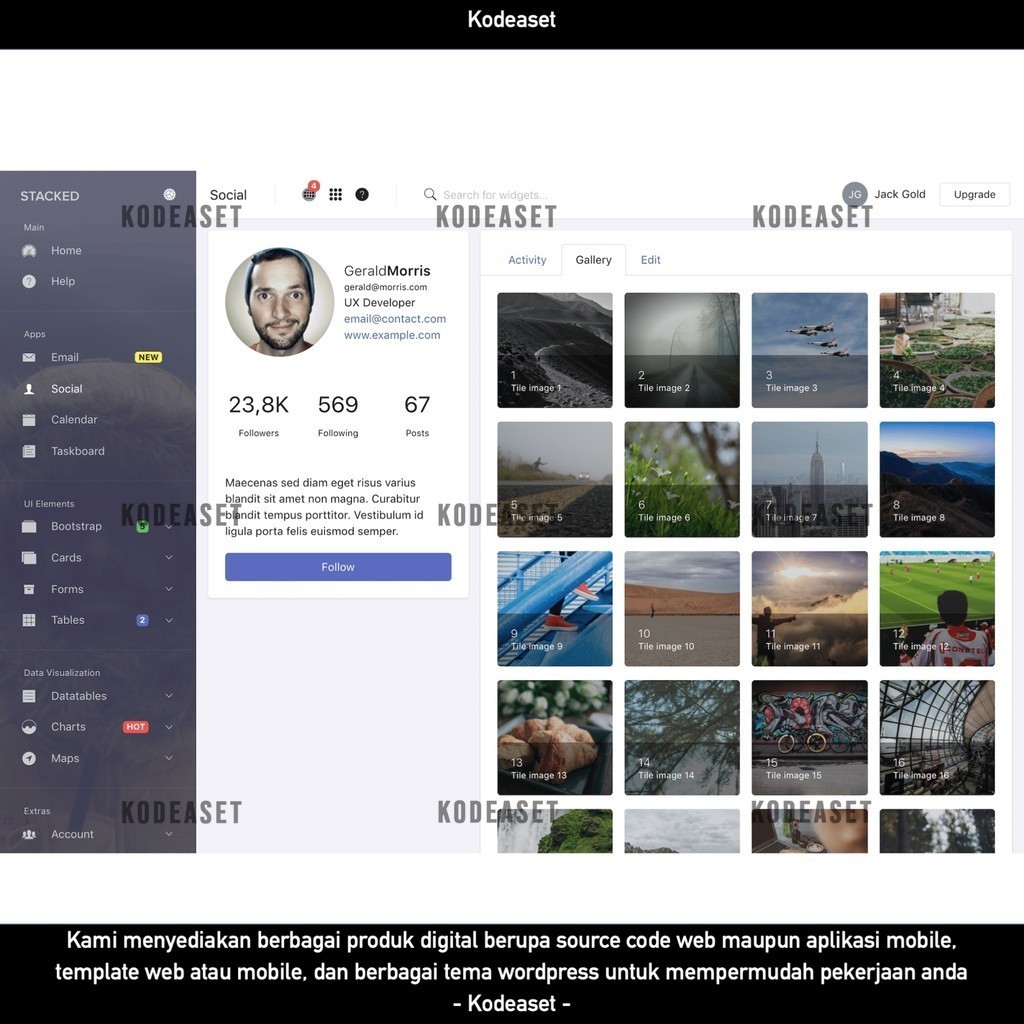Expand the Tables menu chevron

(168, 620)
